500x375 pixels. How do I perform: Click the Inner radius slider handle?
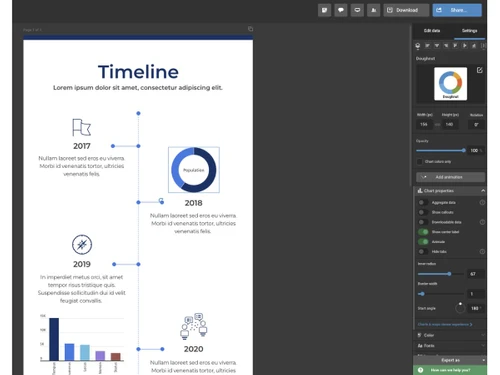[449, 274]
